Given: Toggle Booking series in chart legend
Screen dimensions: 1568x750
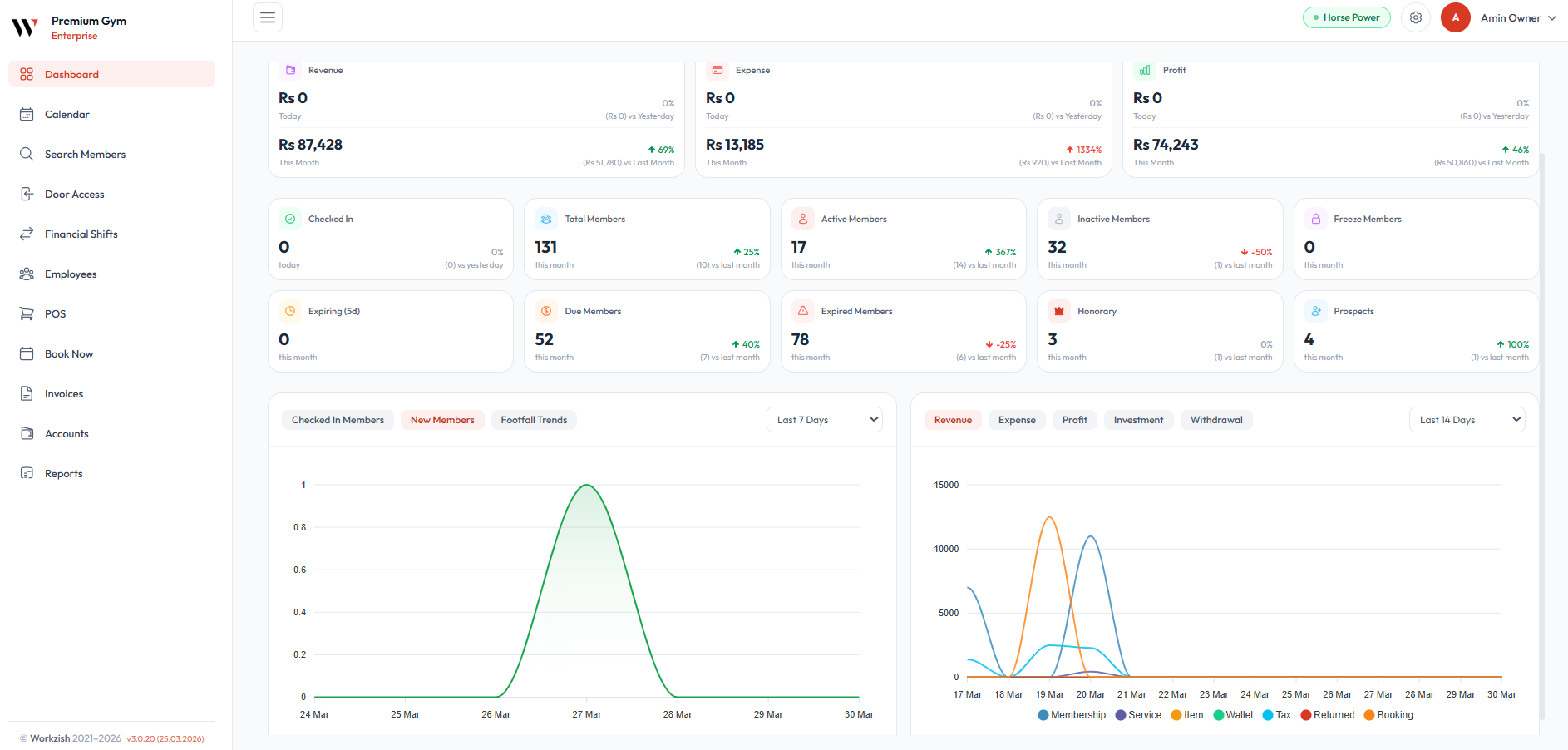Looking at the screenshot, I should [x=1388, y=715].
